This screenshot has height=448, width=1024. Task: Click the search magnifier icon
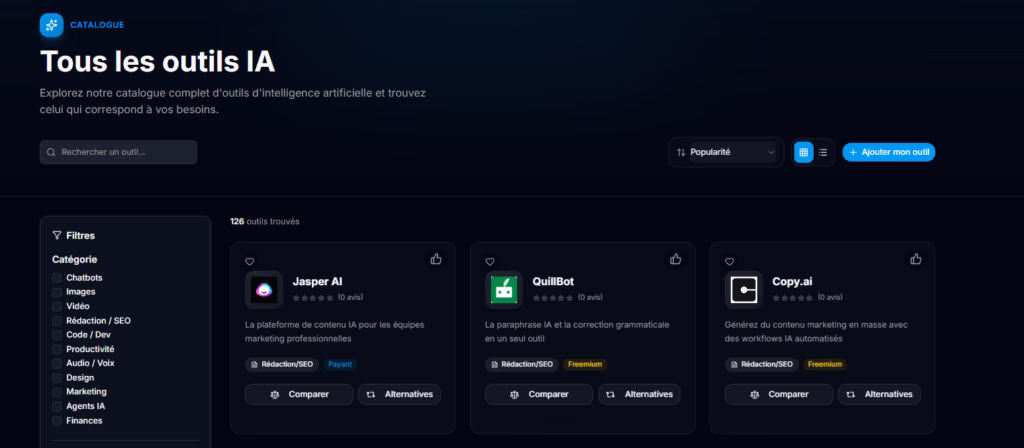tap(51, 152)
